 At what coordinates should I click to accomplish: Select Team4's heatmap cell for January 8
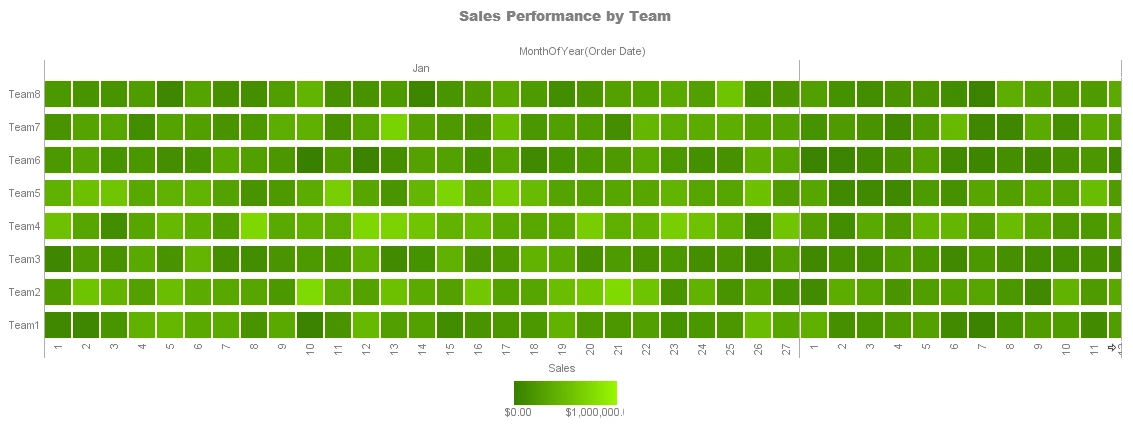(x=254, y=226)
